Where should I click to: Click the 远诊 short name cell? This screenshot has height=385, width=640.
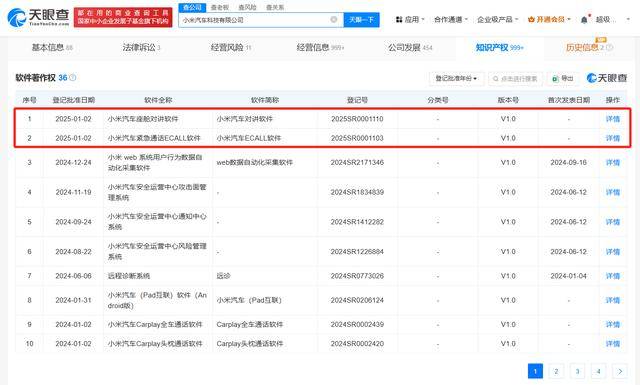[x=223, y=276]
